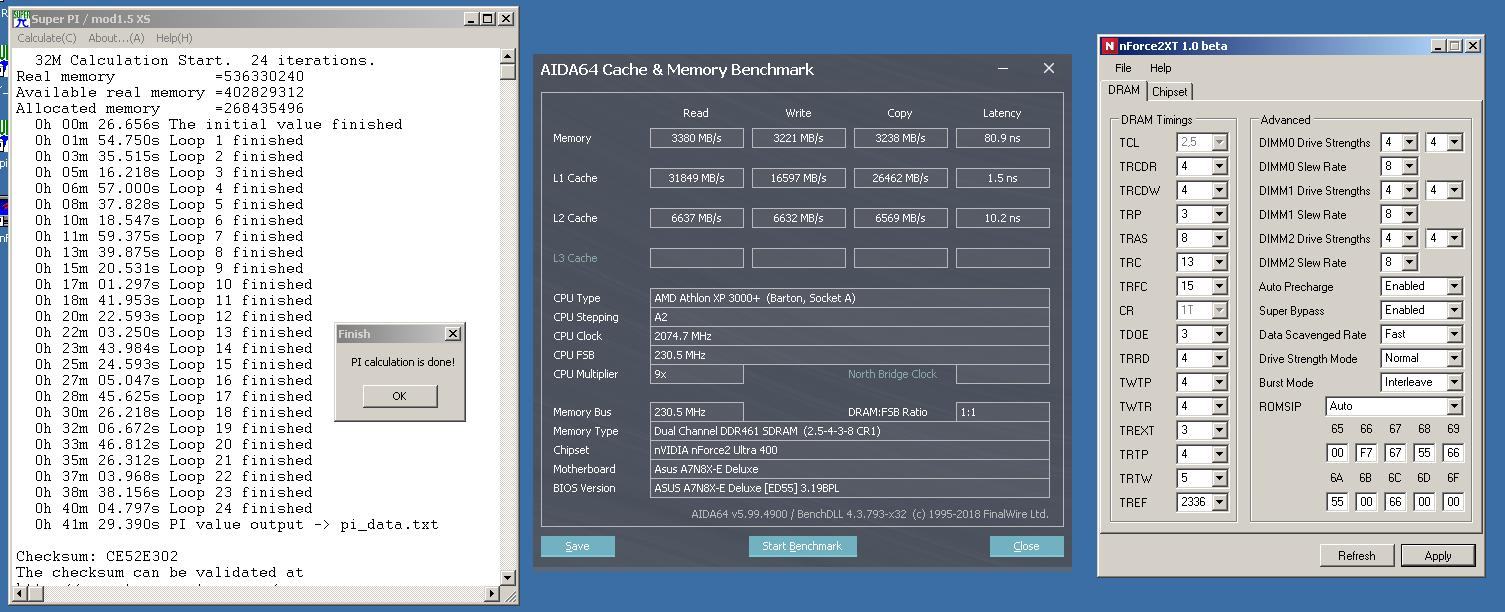Open DIMM1 Slew Rate dropdown
The height and width of the screenshot is (612, 1505).
click(1409, 215)
